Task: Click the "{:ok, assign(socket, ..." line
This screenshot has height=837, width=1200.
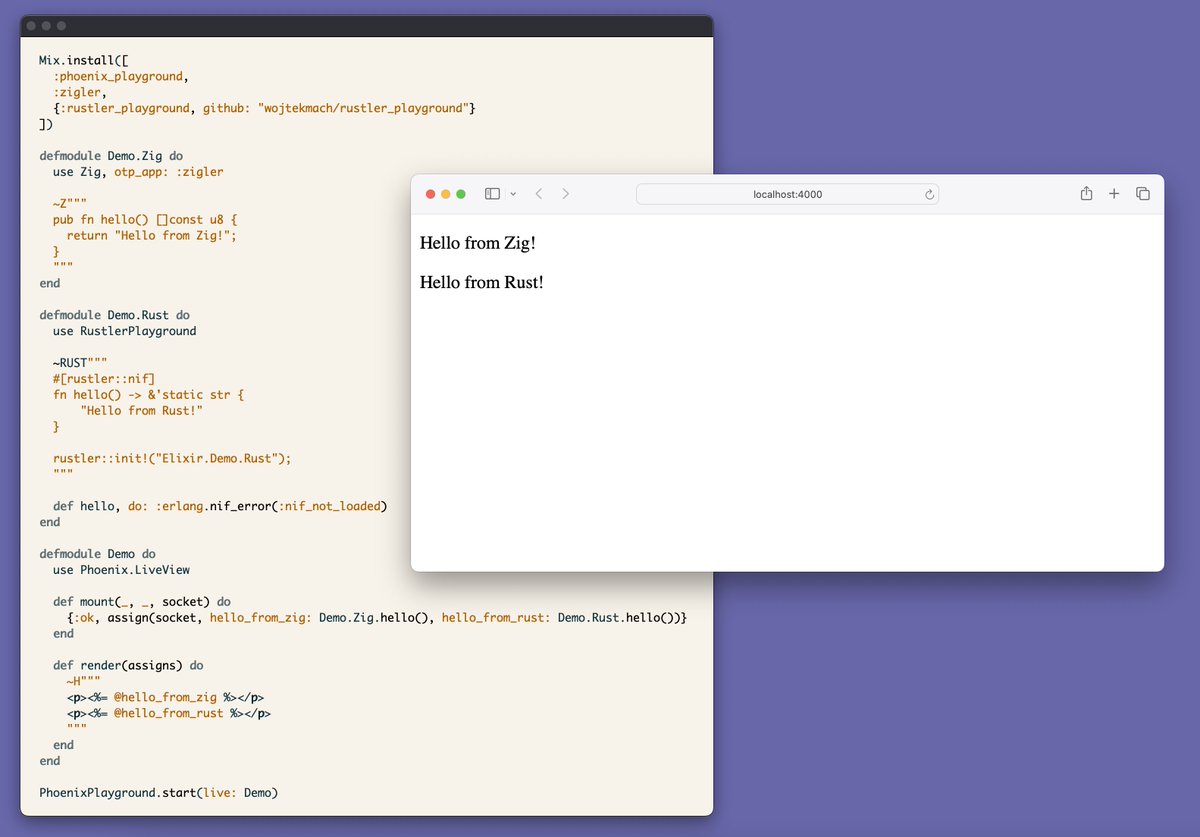Action: [x=377, y=618]
